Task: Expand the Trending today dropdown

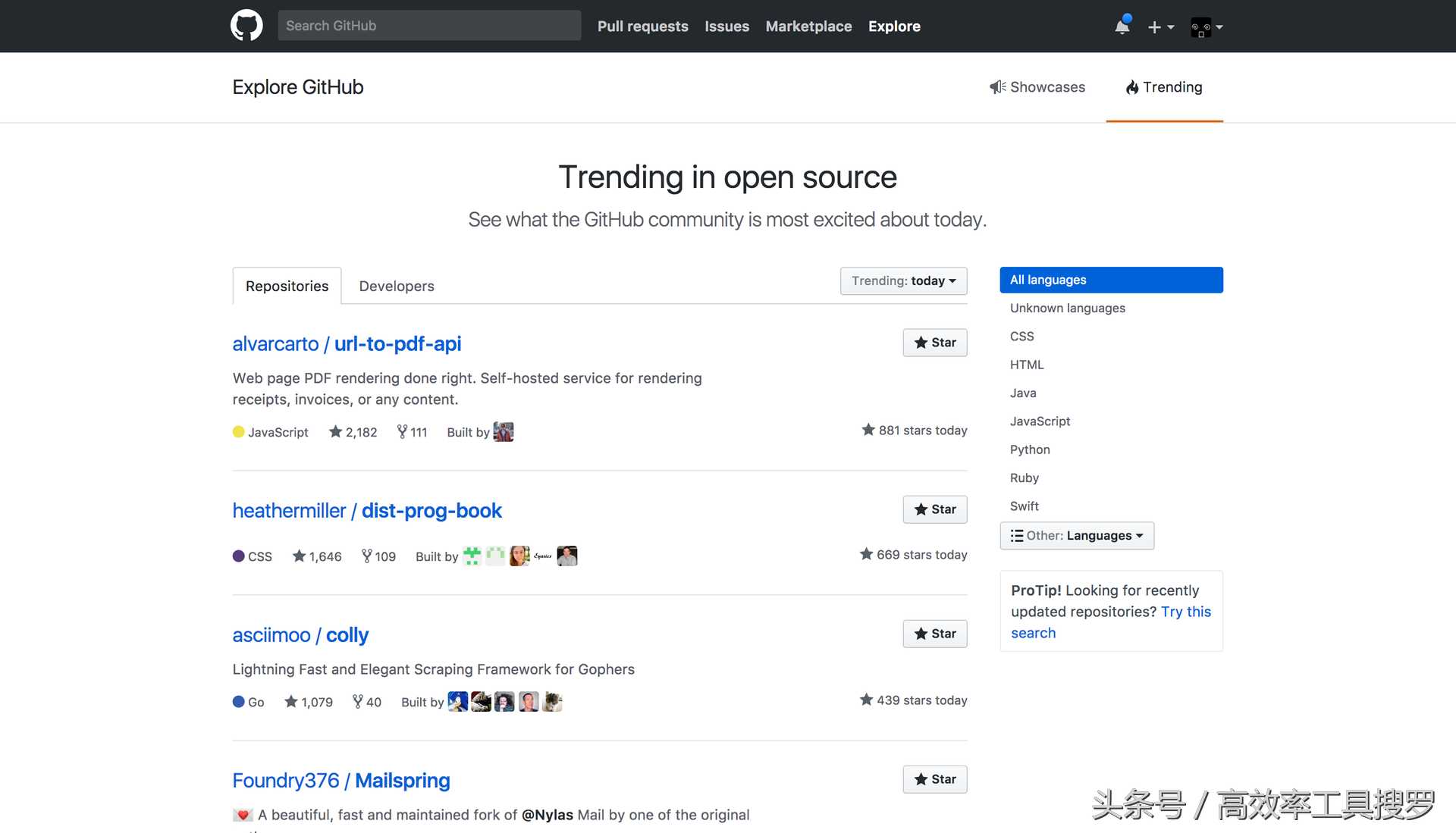Action: 903,280
